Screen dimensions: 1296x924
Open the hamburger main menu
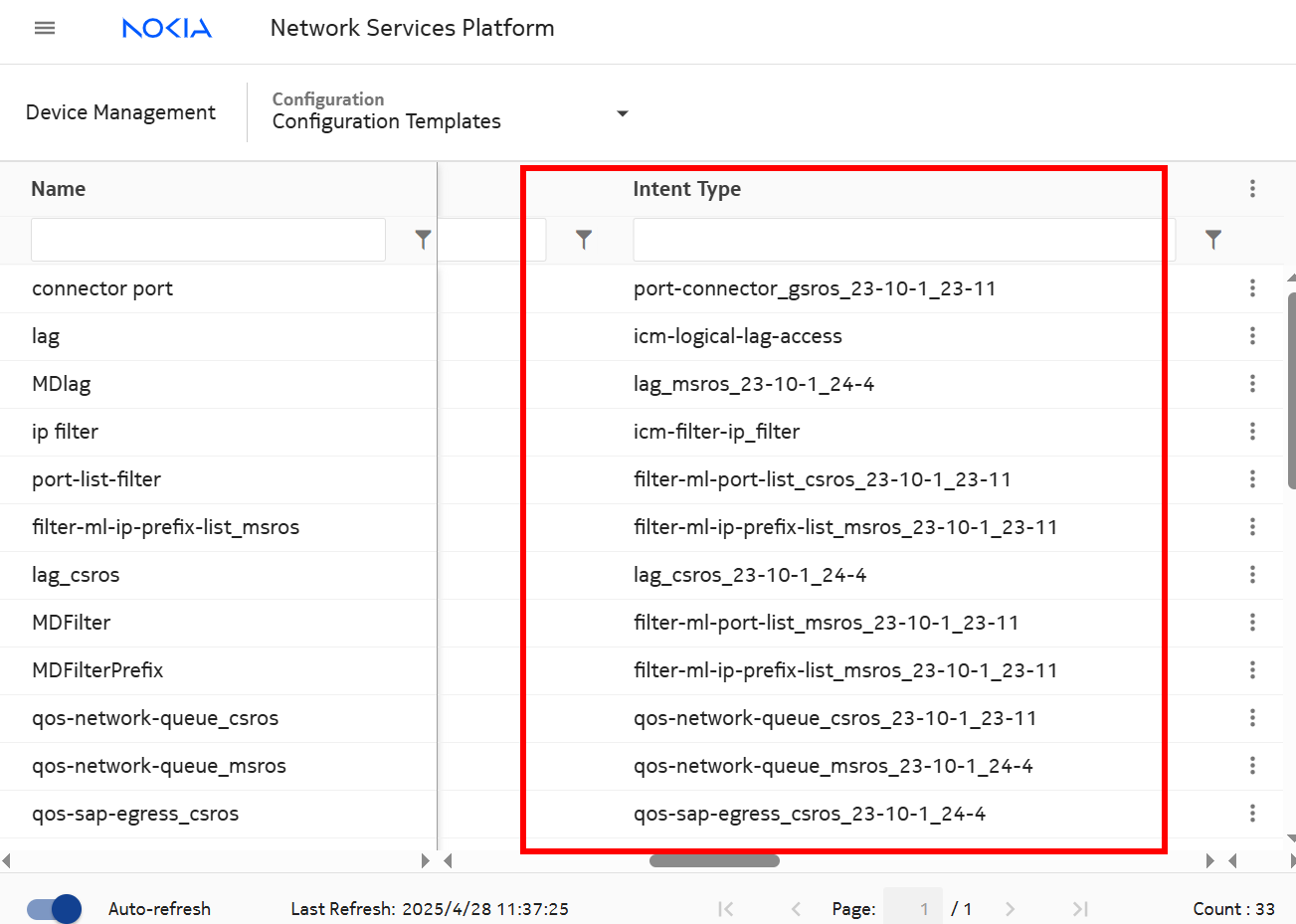(x=45, y=28)
